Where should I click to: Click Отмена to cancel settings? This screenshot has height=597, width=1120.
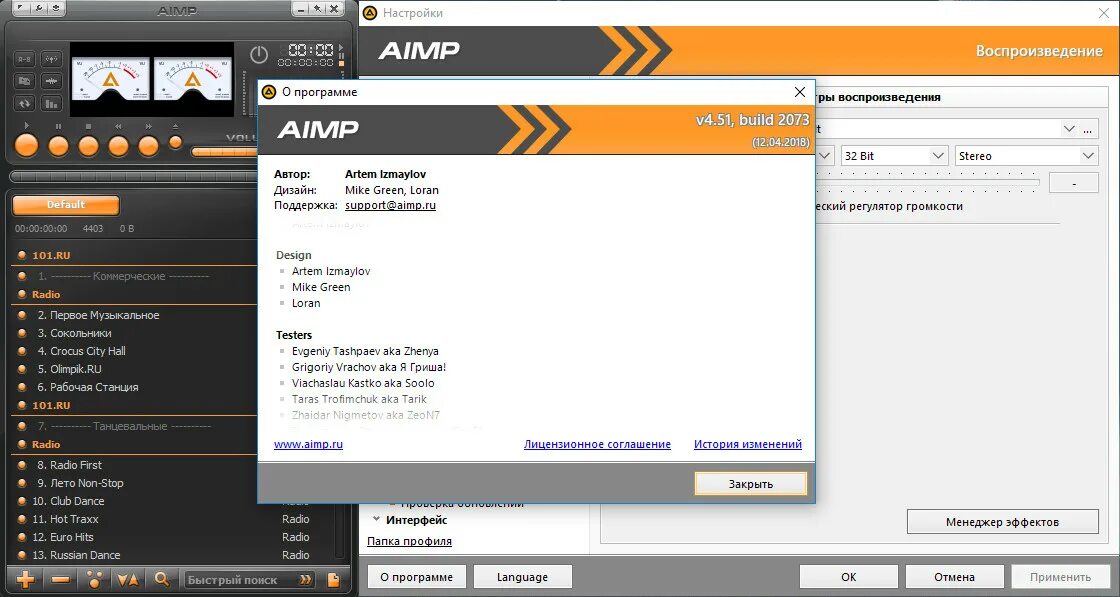click(954, 577)
